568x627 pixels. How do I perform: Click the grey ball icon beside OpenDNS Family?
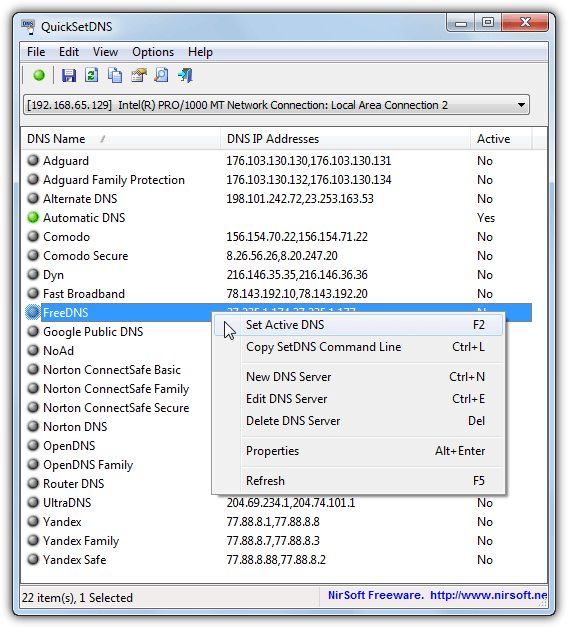[x=33, y=464]
